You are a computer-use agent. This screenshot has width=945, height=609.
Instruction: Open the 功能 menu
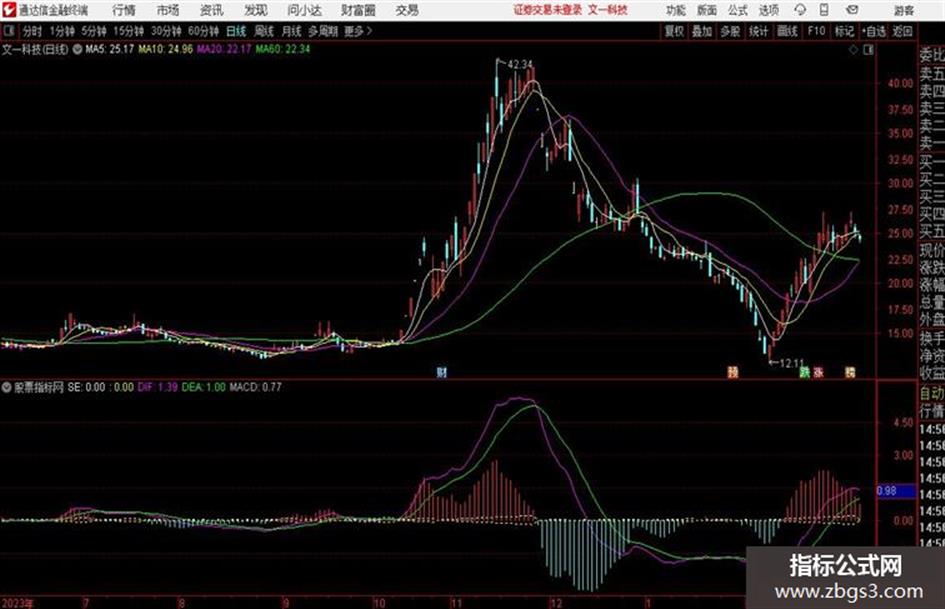point(676,10)
